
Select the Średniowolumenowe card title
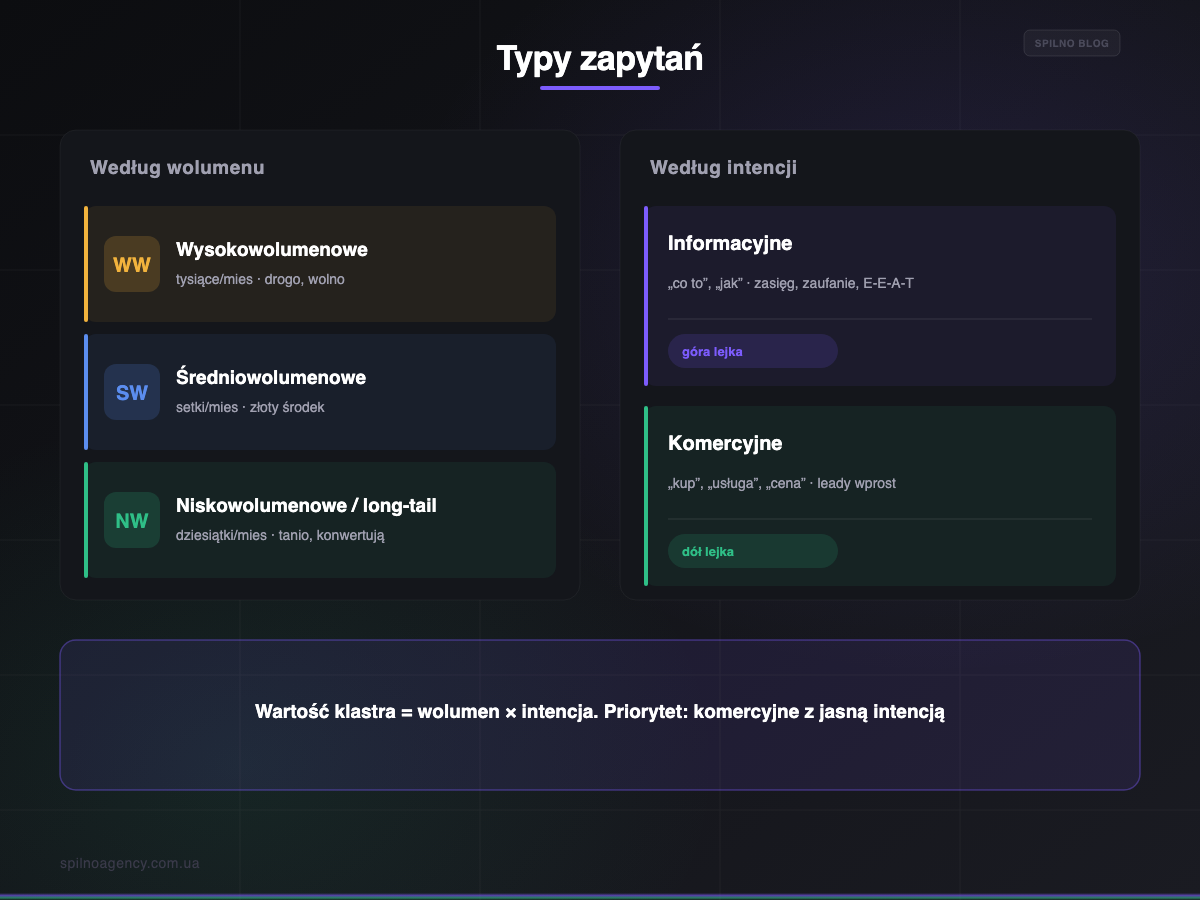(x=271, y=377)
